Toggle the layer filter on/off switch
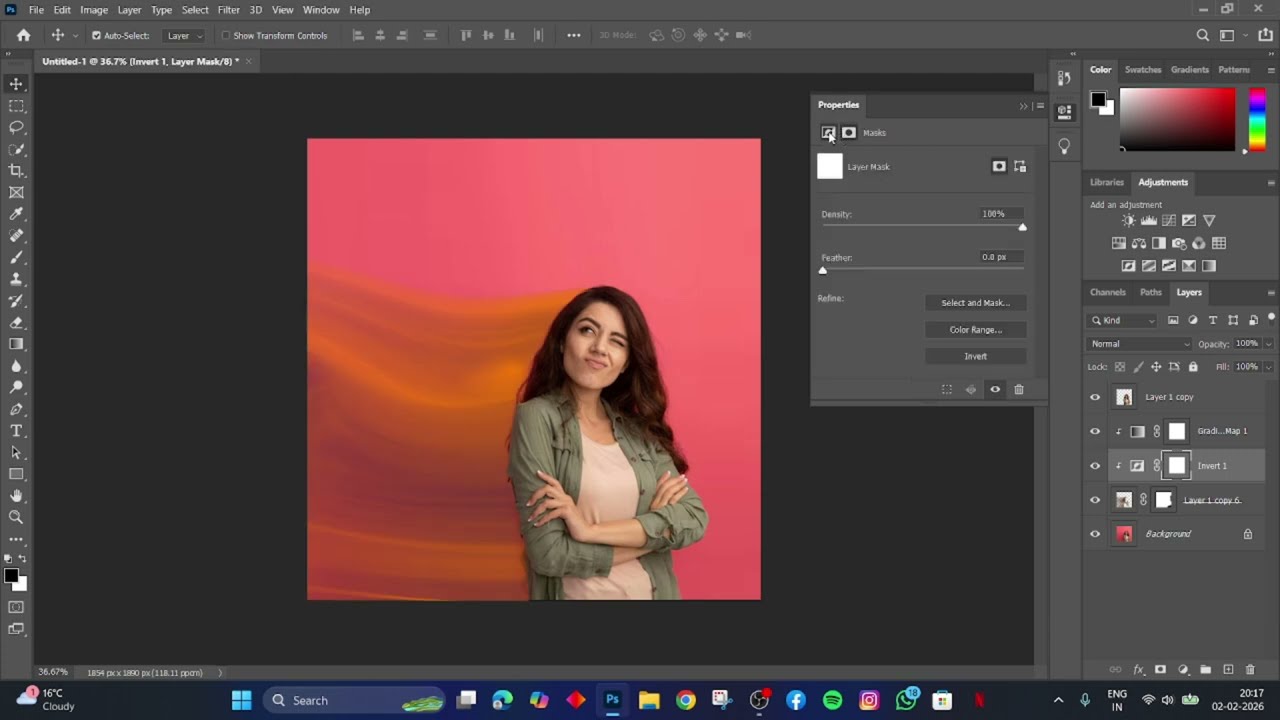The width and height of the screenshot is (1280, 720). tap(1272, 318)
